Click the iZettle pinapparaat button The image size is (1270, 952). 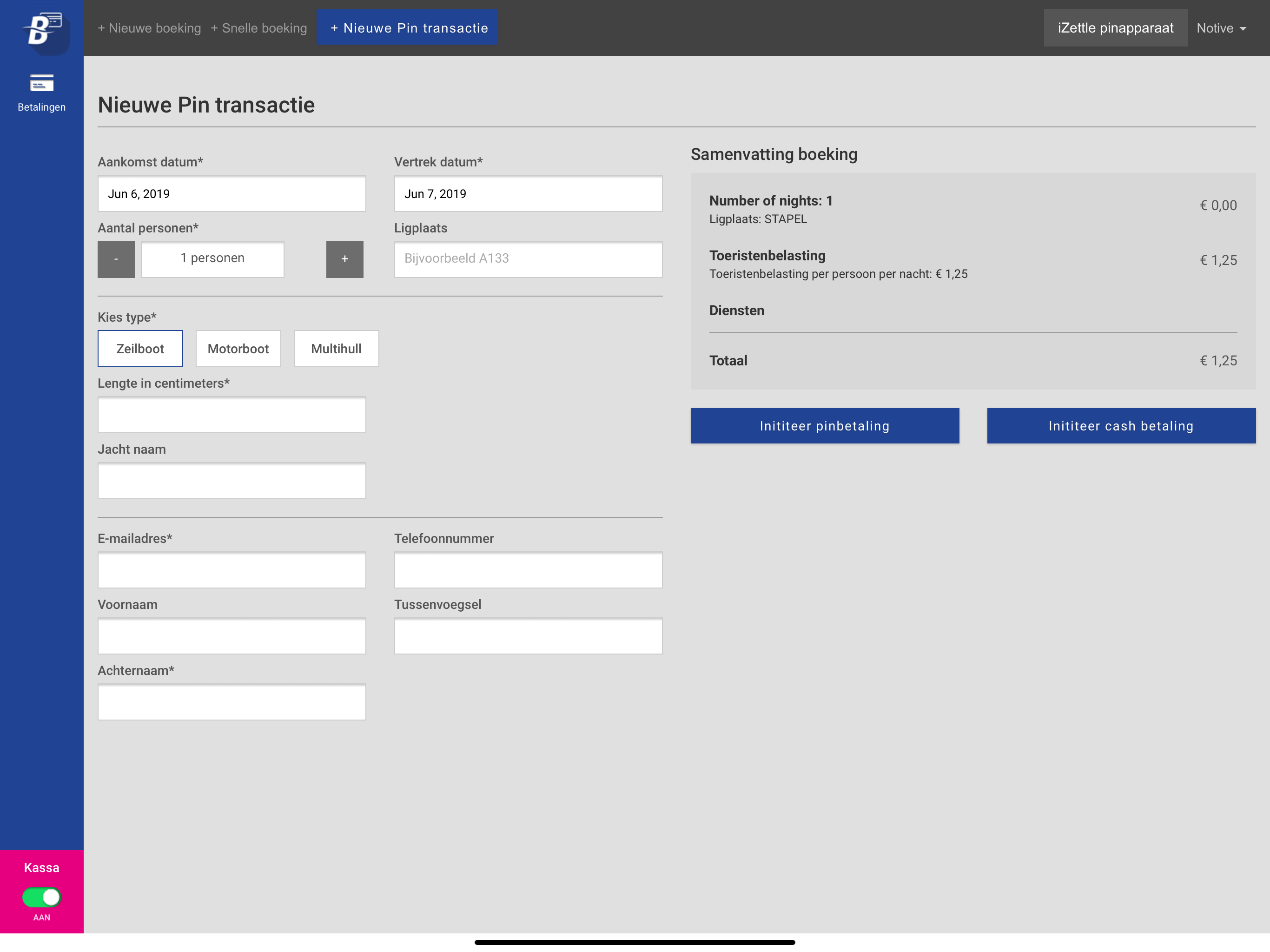pyautogui.click(x=1115, y=27)
